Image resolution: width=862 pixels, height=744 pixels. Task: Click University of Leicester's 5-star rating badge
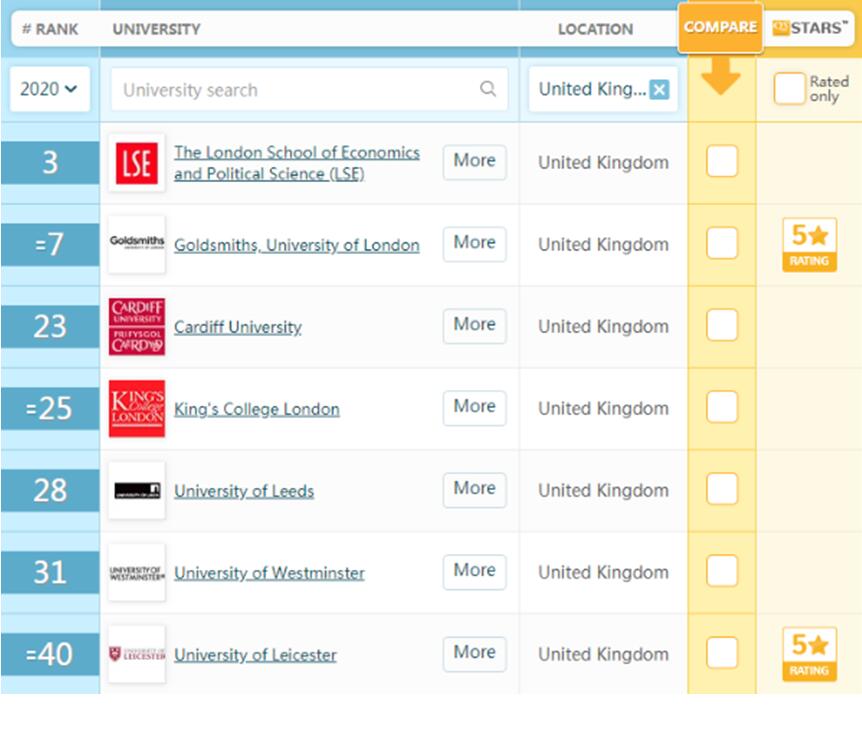pos(809,655)
